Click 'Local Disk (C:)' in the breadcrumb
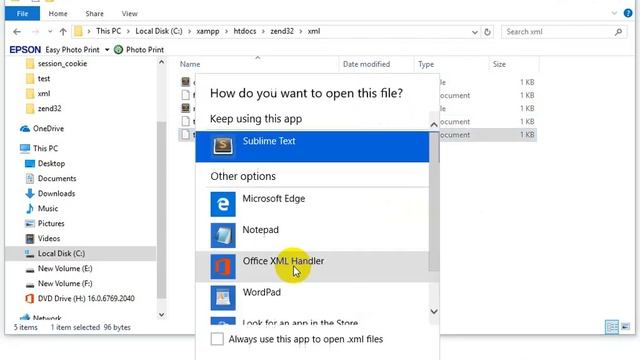 159,31
